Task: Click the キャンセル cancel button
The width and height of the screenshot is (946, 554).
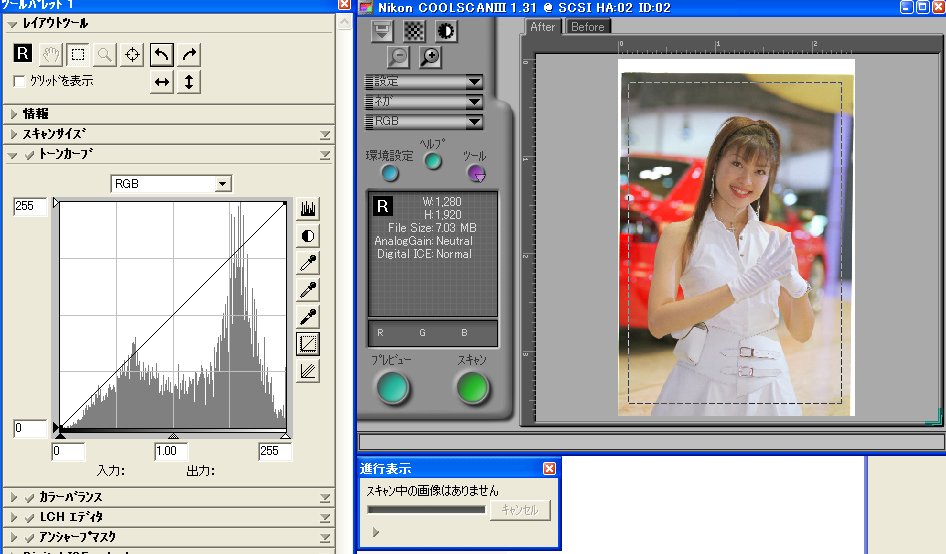Action: (519, 510)
